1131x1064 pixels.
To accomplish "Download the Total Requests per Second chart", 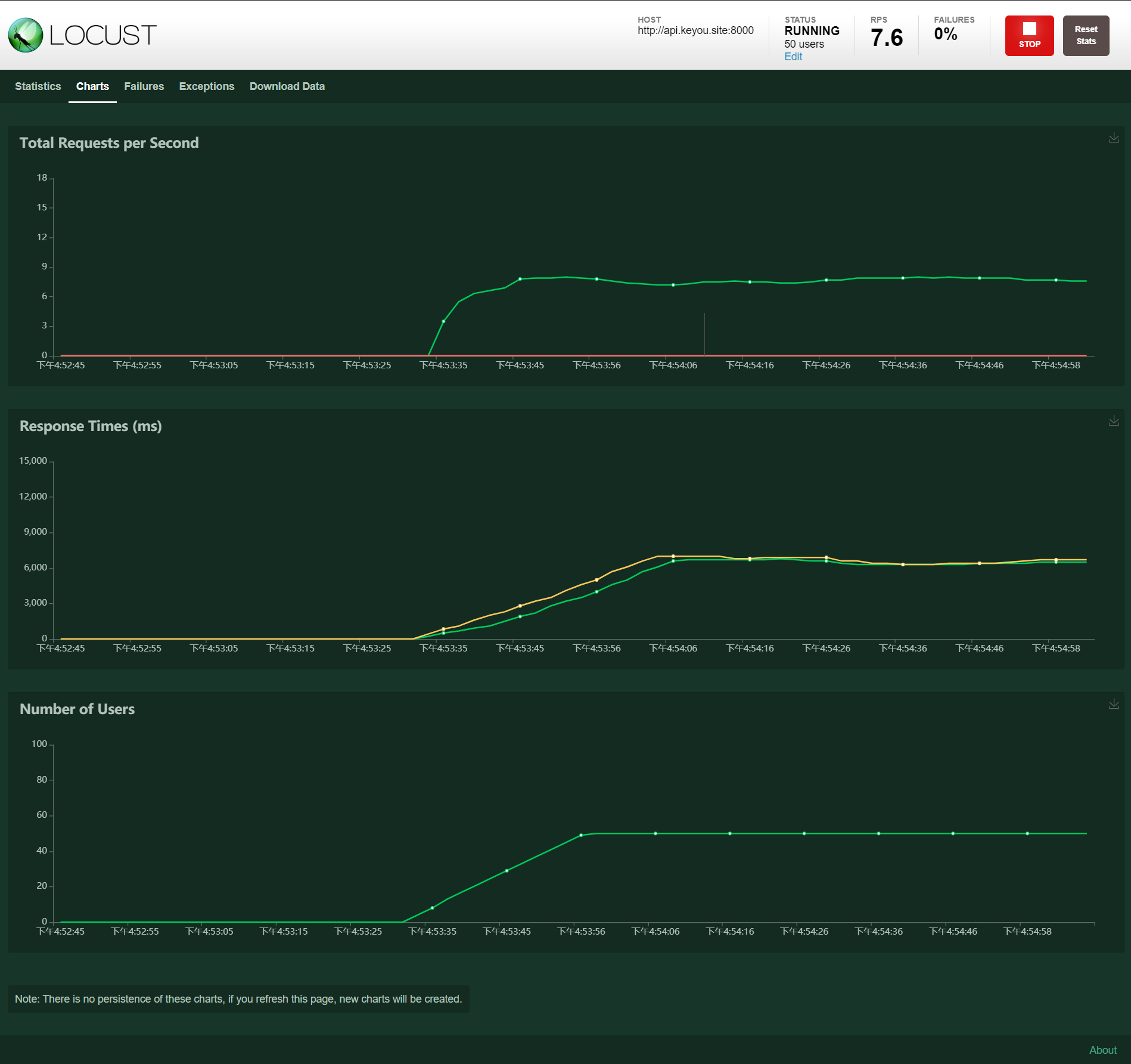I will click(x=1113, y=138).
